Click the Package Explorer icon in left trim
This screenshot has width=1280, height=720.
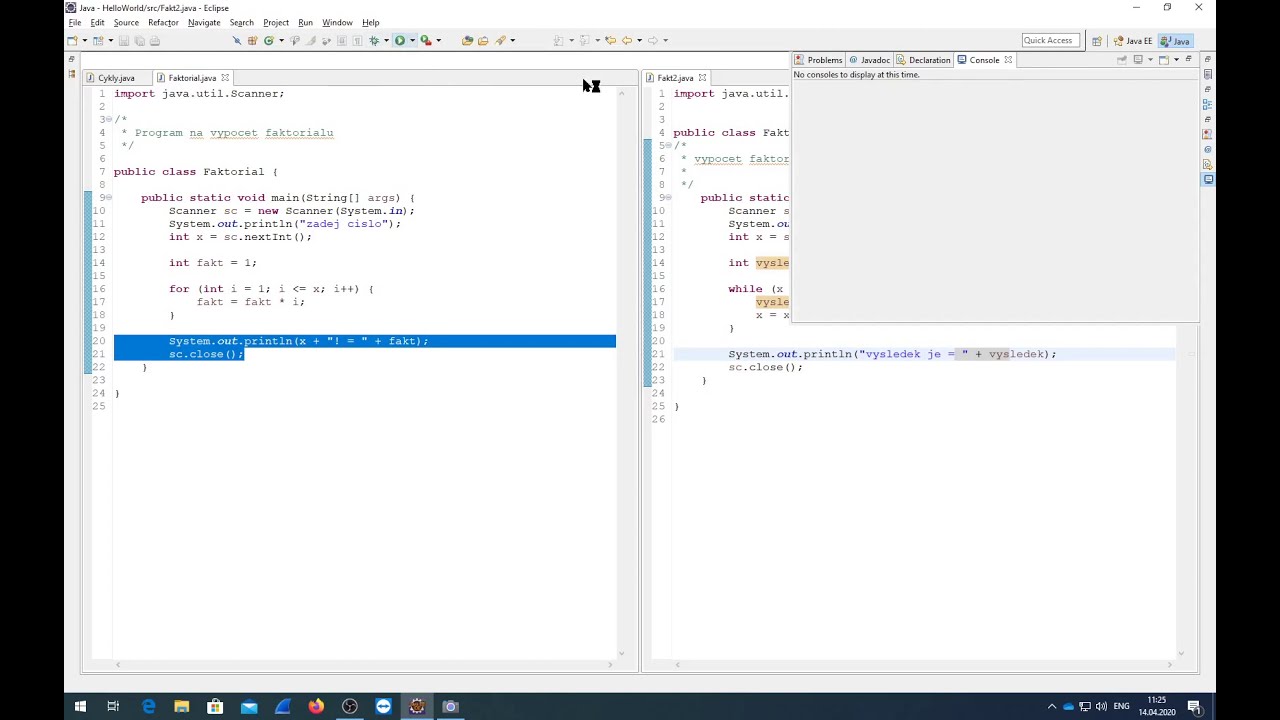tap(71, 74)
